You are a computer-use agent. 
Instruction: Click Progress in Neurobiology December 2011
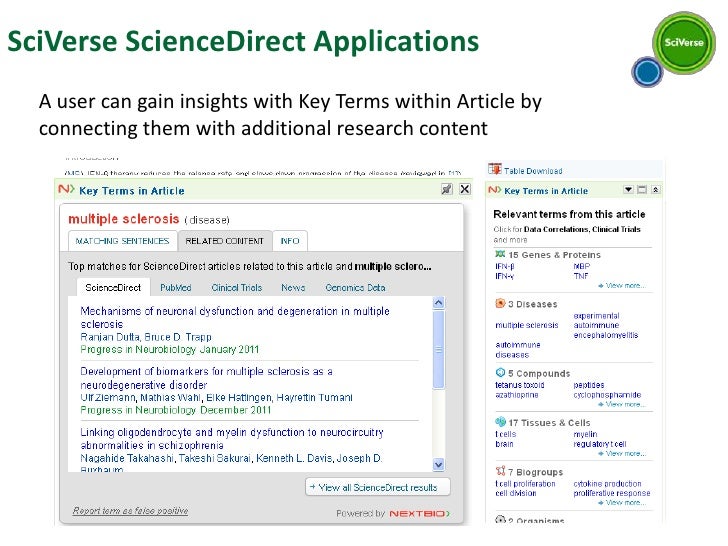point(176,410)
